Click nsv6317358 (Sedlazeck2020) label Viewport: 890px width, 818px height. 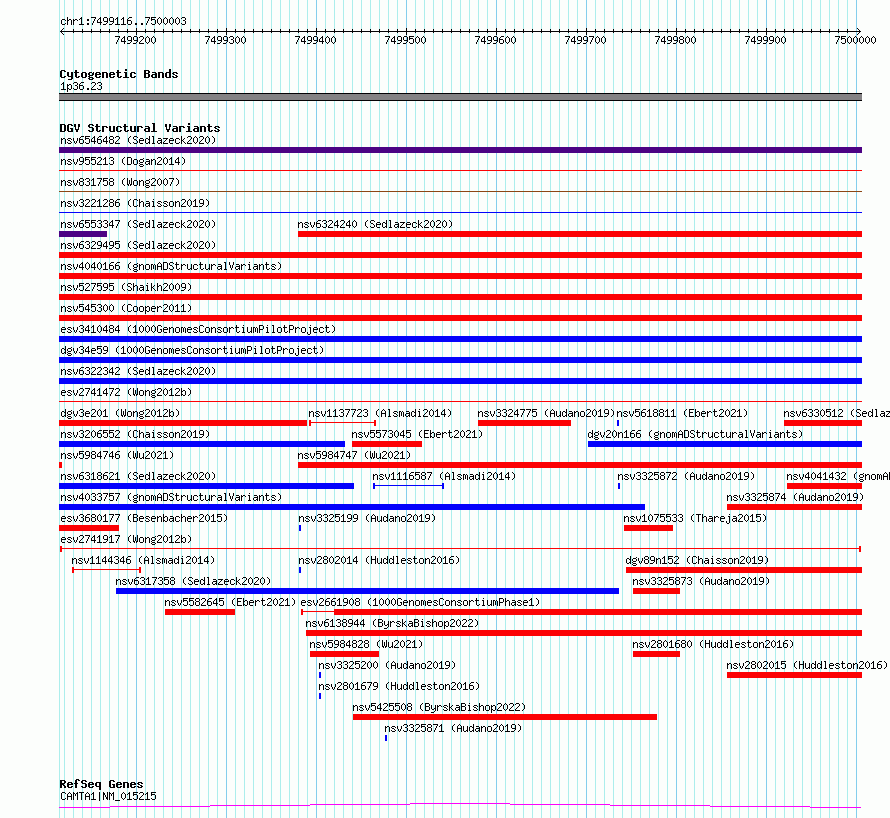point(193,581)
